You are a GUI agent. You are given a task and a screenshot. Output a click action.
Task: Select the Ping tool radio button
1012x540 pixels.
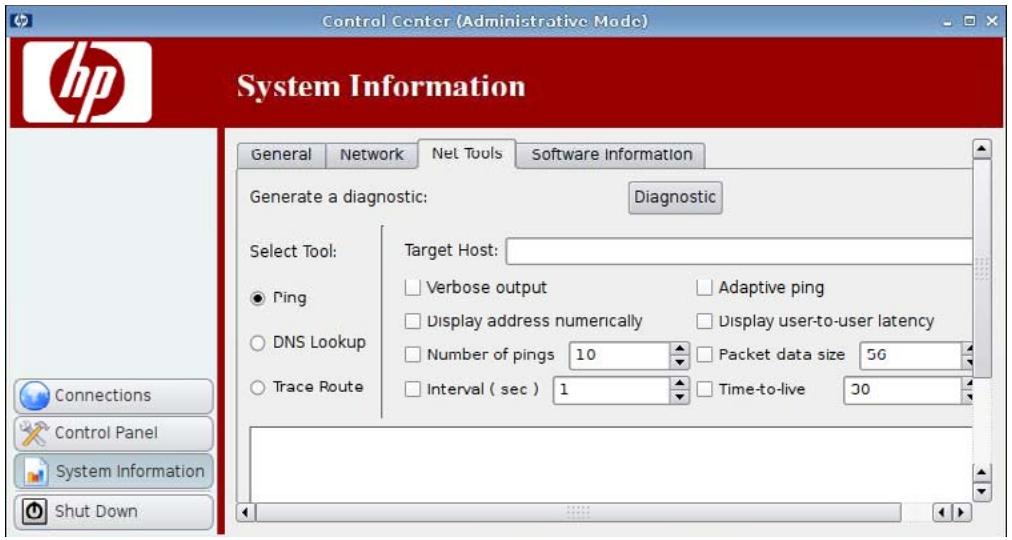coord(258,299)
